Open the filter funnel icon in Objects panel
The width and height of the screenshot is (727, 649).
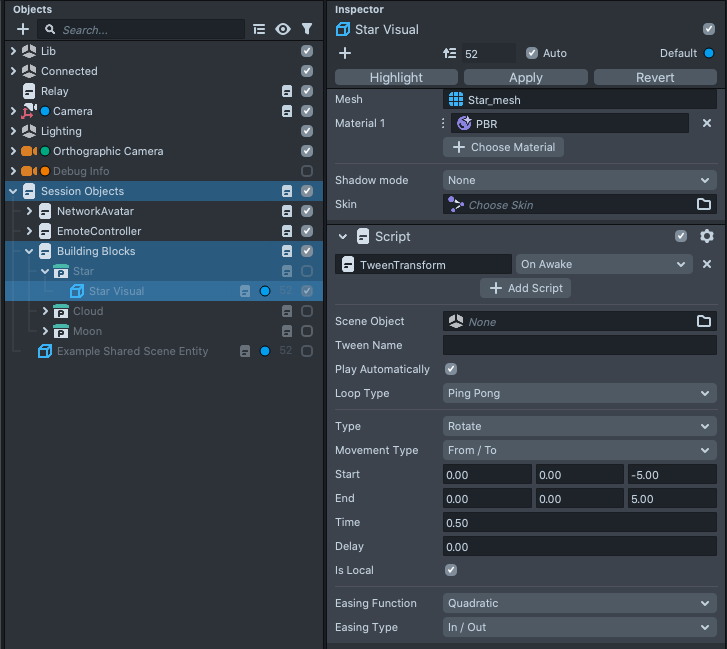point(307,30)
